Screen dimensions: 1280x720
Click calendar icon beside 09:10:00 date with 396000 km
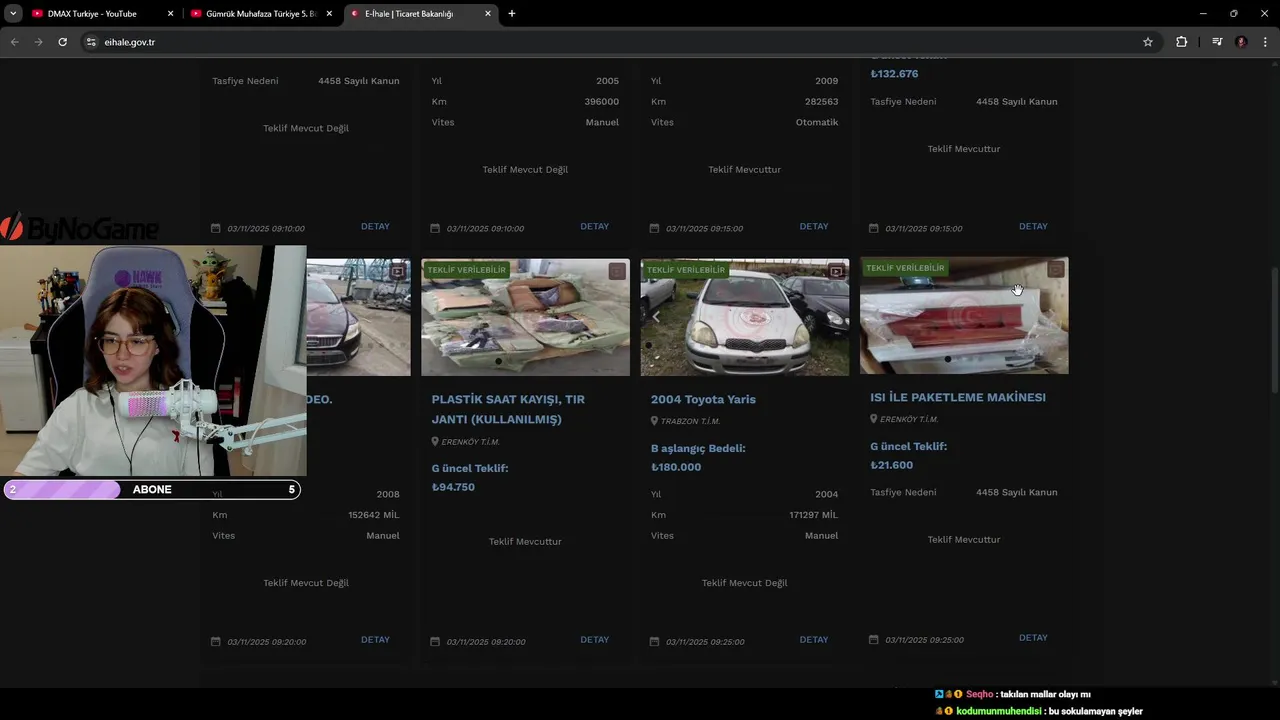(x=435, y=228)
